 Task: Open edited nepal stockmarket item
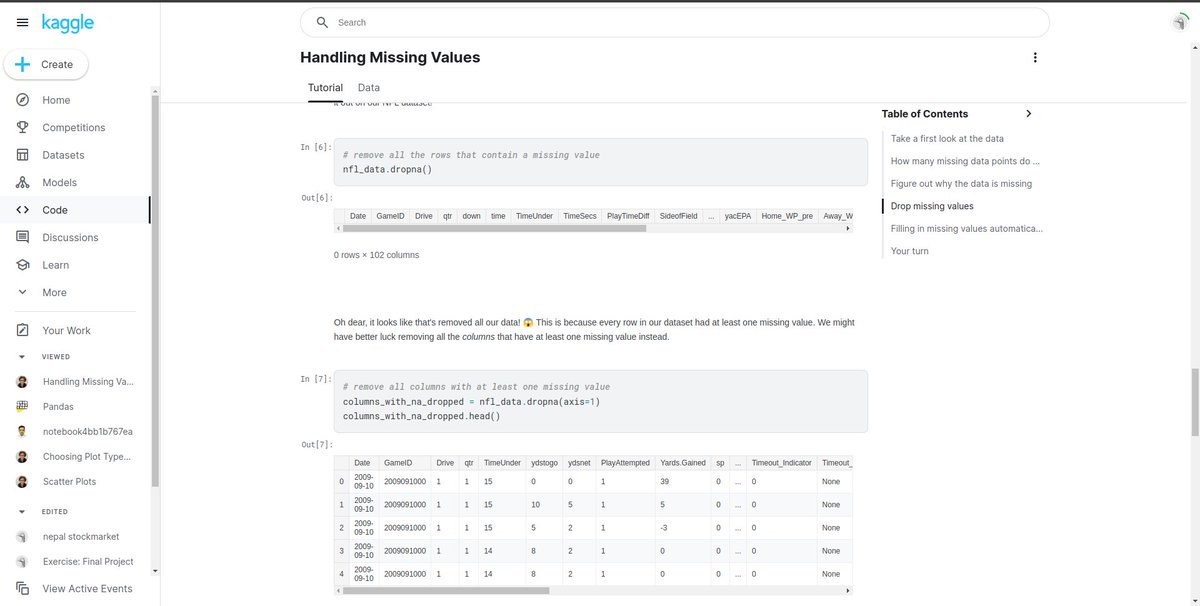pyautogui.click(x=80, y=536)
